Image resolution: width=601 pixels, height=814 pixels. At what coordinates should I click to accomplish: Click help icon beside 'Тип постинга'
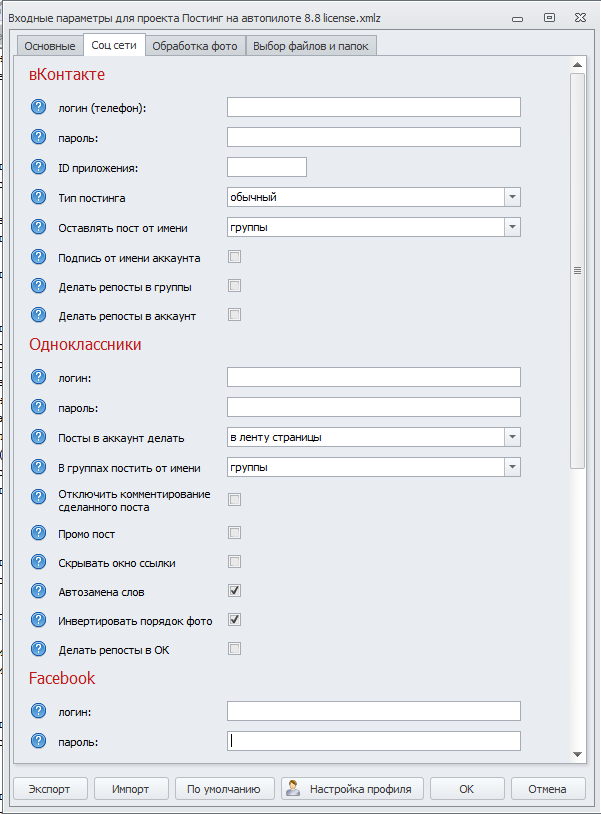tap(39, 197)
